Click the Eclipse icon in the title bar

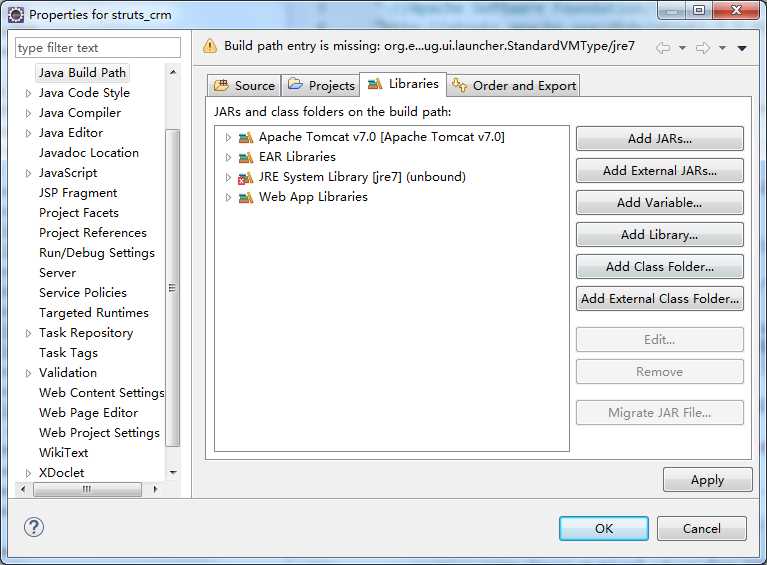(x=16, y=15)
